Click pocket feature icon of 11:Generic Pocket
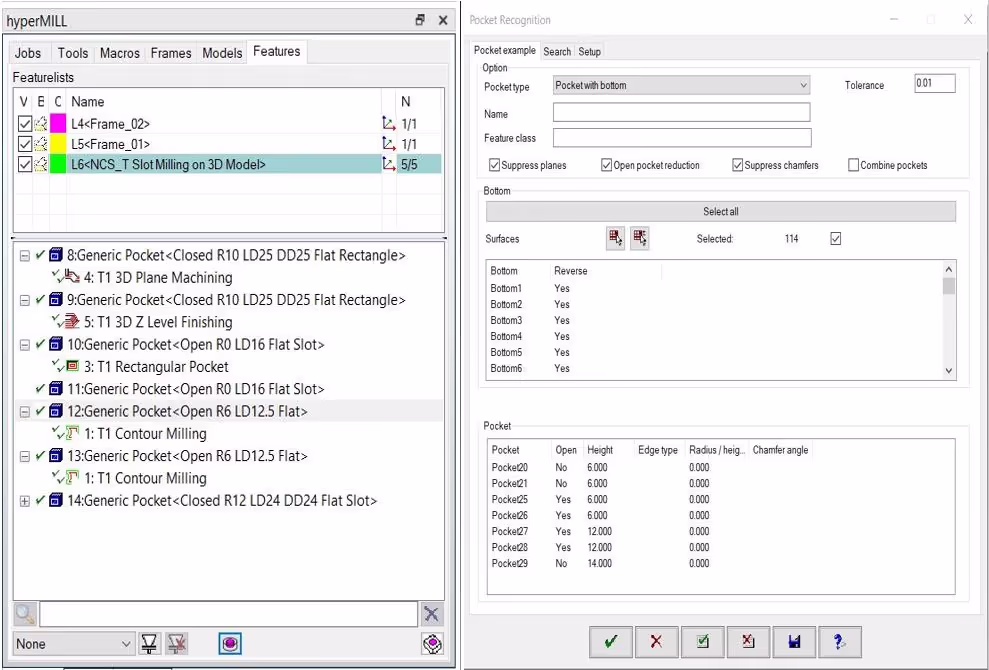The width and height of the screenshot is (989, 670). click(x=56, y=389)
